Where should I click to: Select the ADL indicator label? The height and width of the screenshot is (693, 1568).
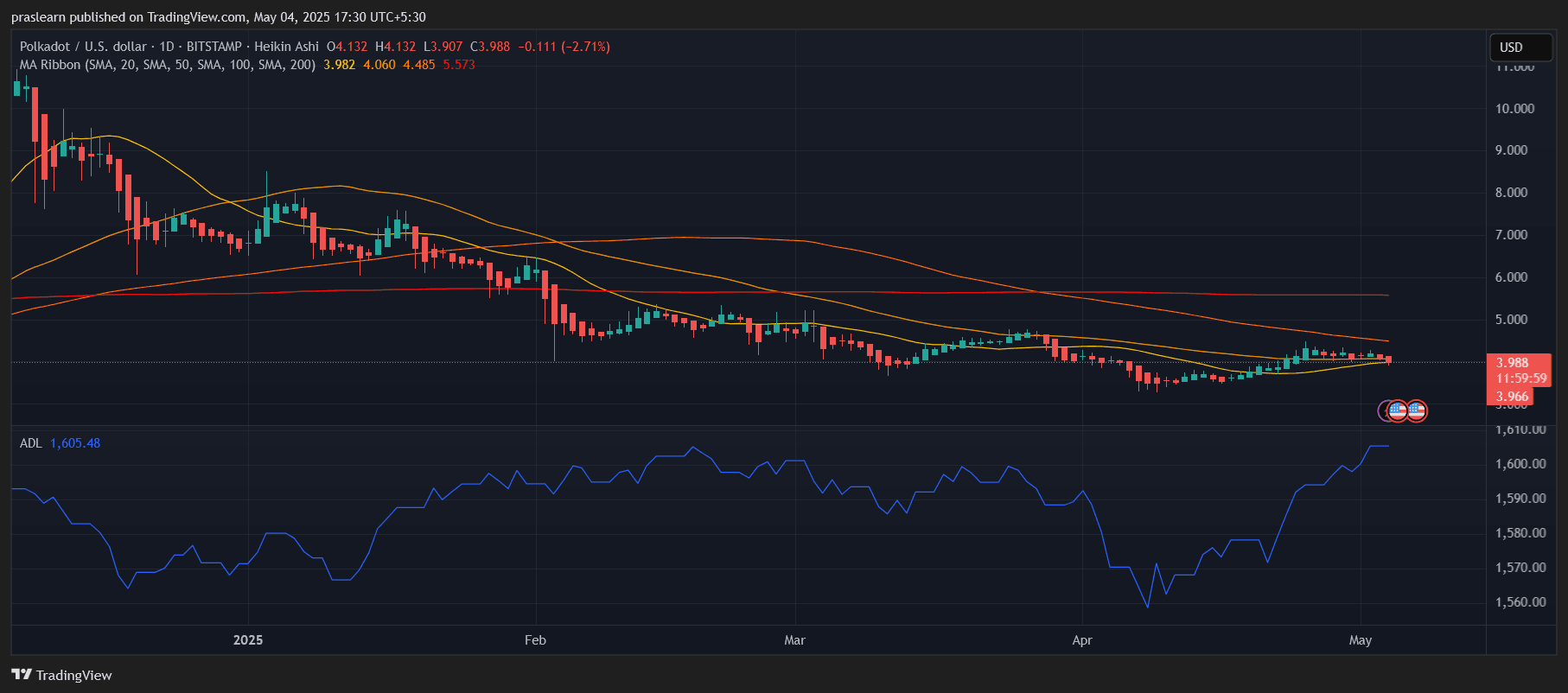[x=30, y=443]
